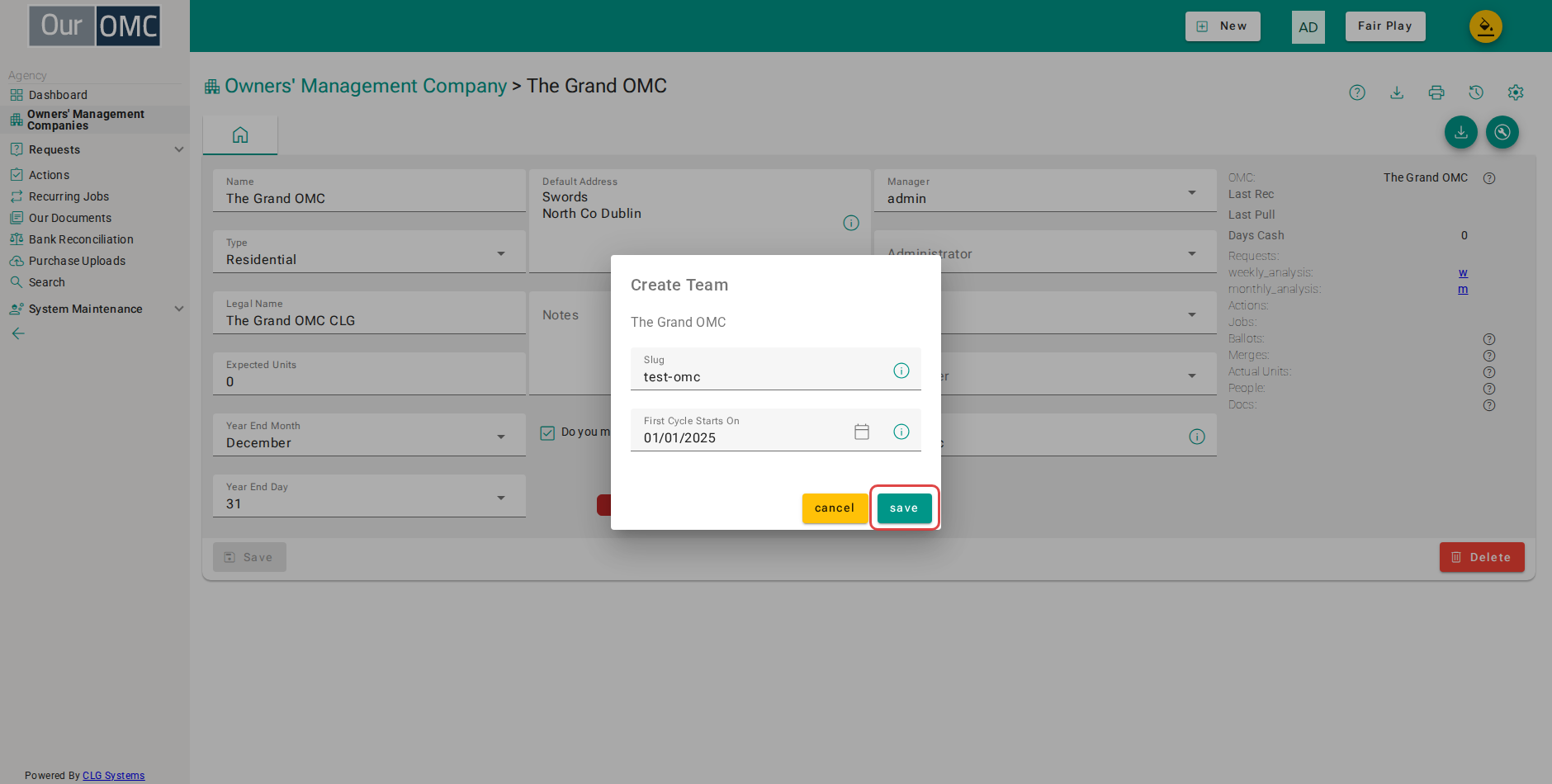Viewport: 1552px width, 784px height.
Task: Expand the Requests sidebar menu
Action: click(96, 149)
